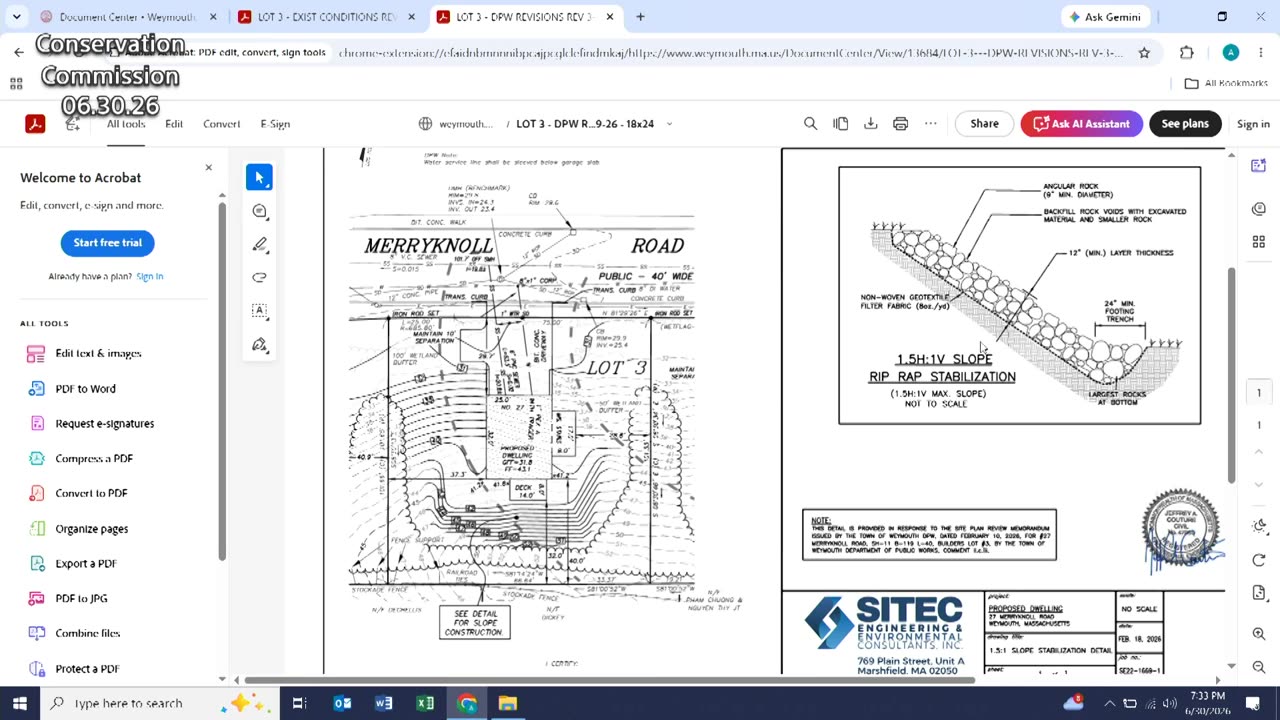Open PDF to JPG tool
1280x720 pixels.
click(81, 598)
